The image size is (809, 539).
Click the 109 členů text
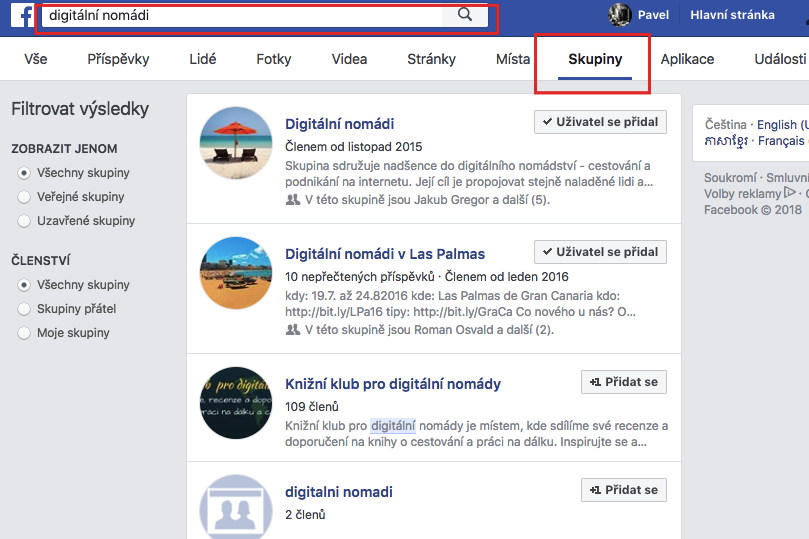coord(312,407)
